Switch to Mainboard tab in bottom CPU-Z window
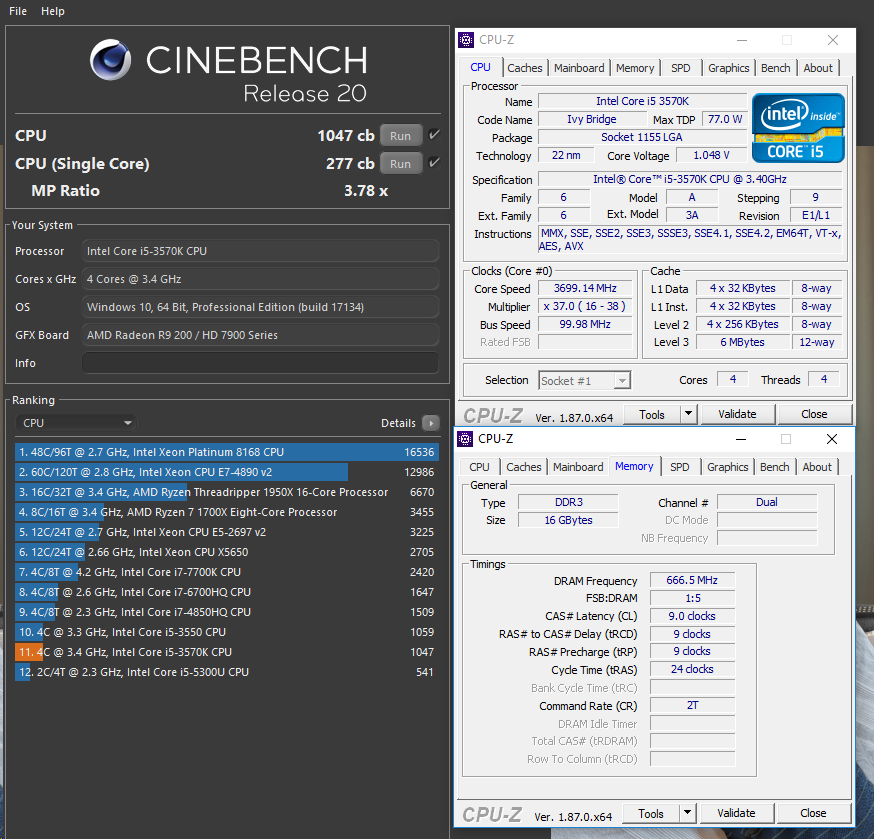 coord(578,467)
